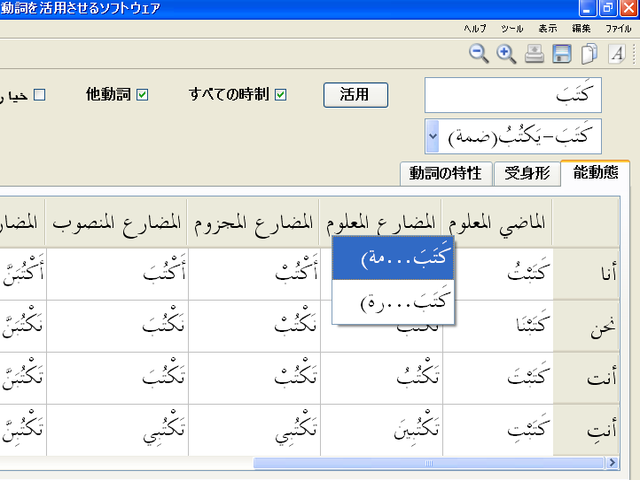Open the 編集 menu

point(581,29)
